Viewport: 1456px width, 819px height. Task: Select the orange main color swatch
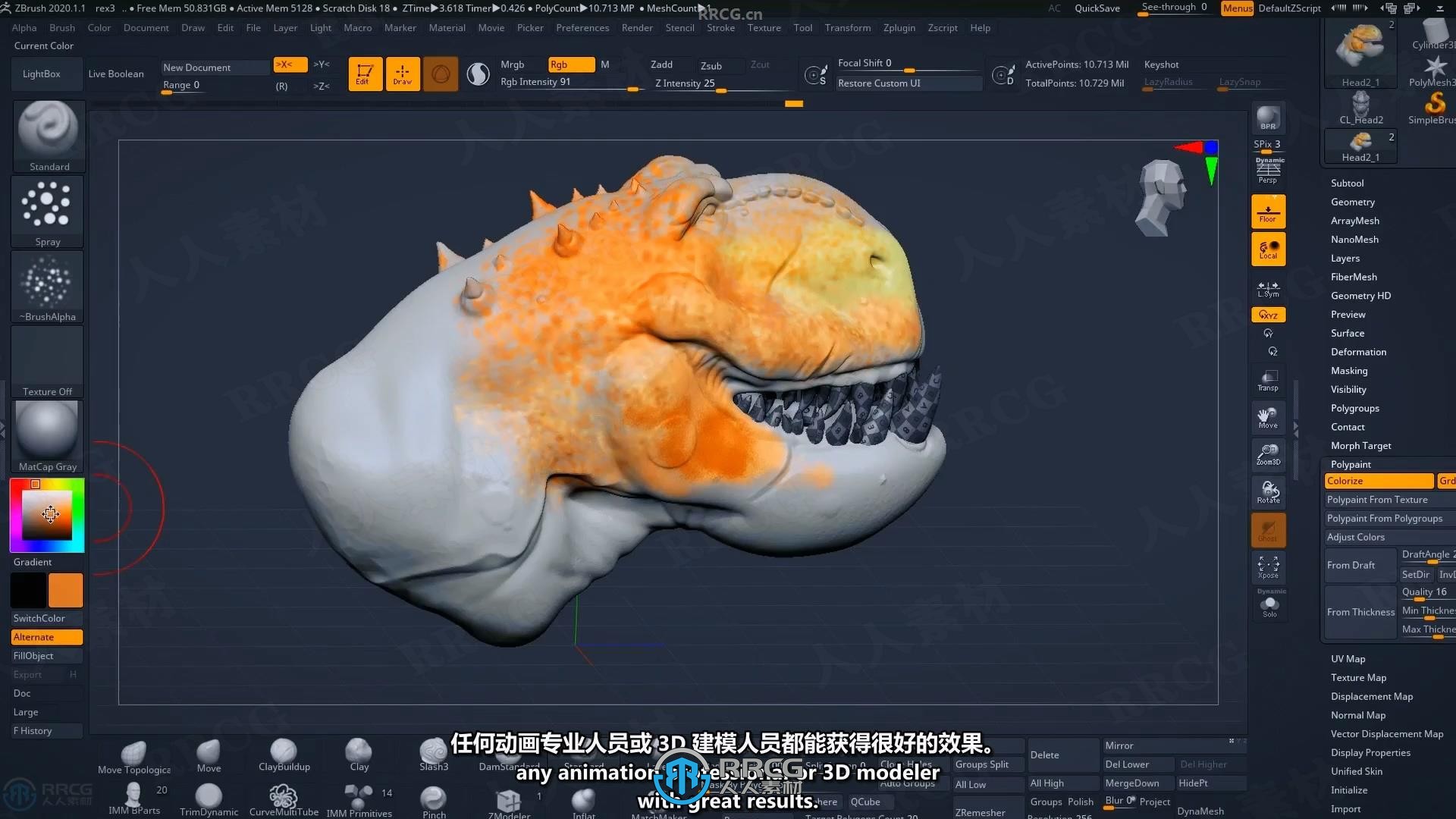[x=66, y=591]
